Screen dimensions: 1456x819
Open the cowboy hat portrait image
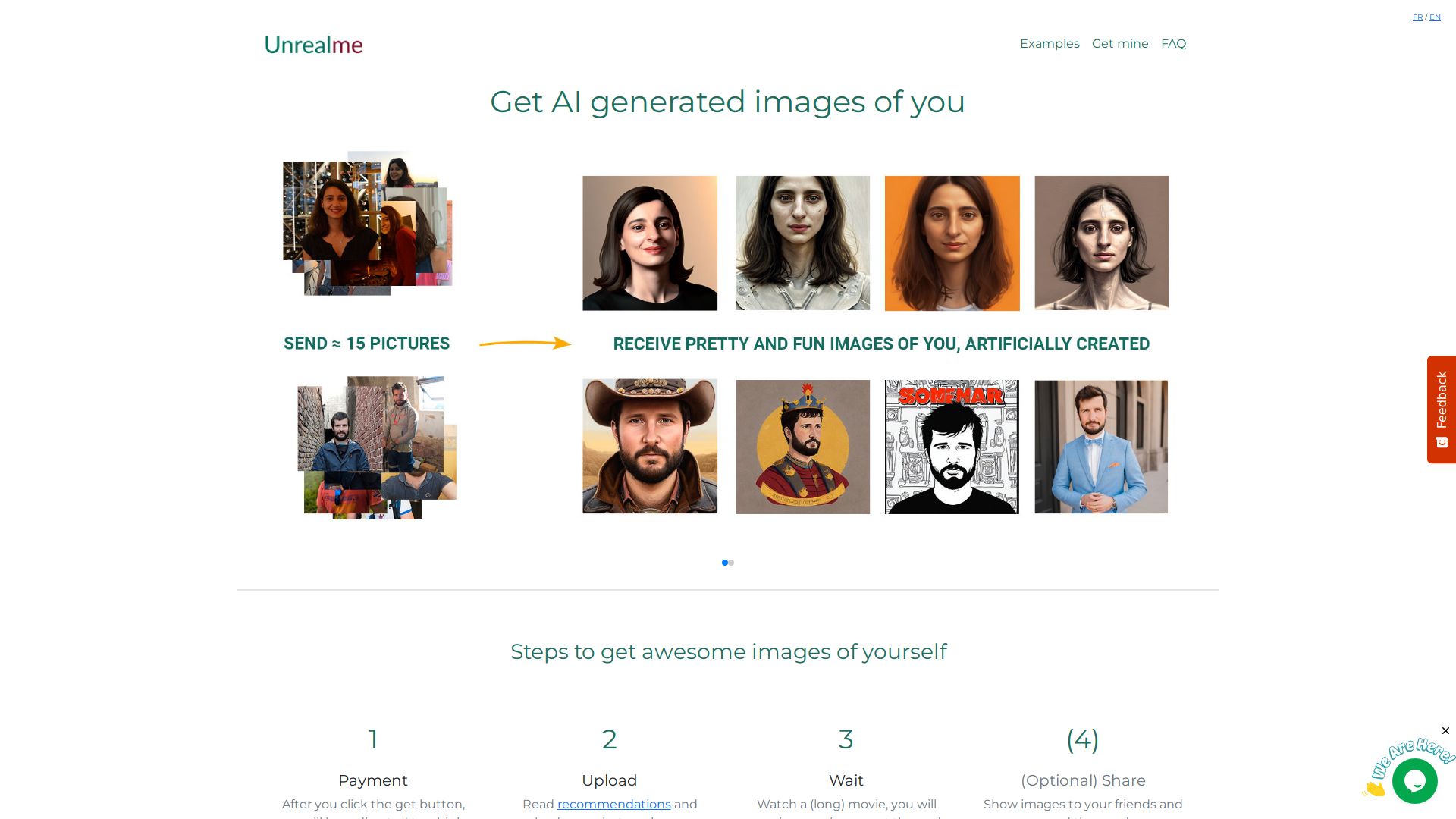650,447
